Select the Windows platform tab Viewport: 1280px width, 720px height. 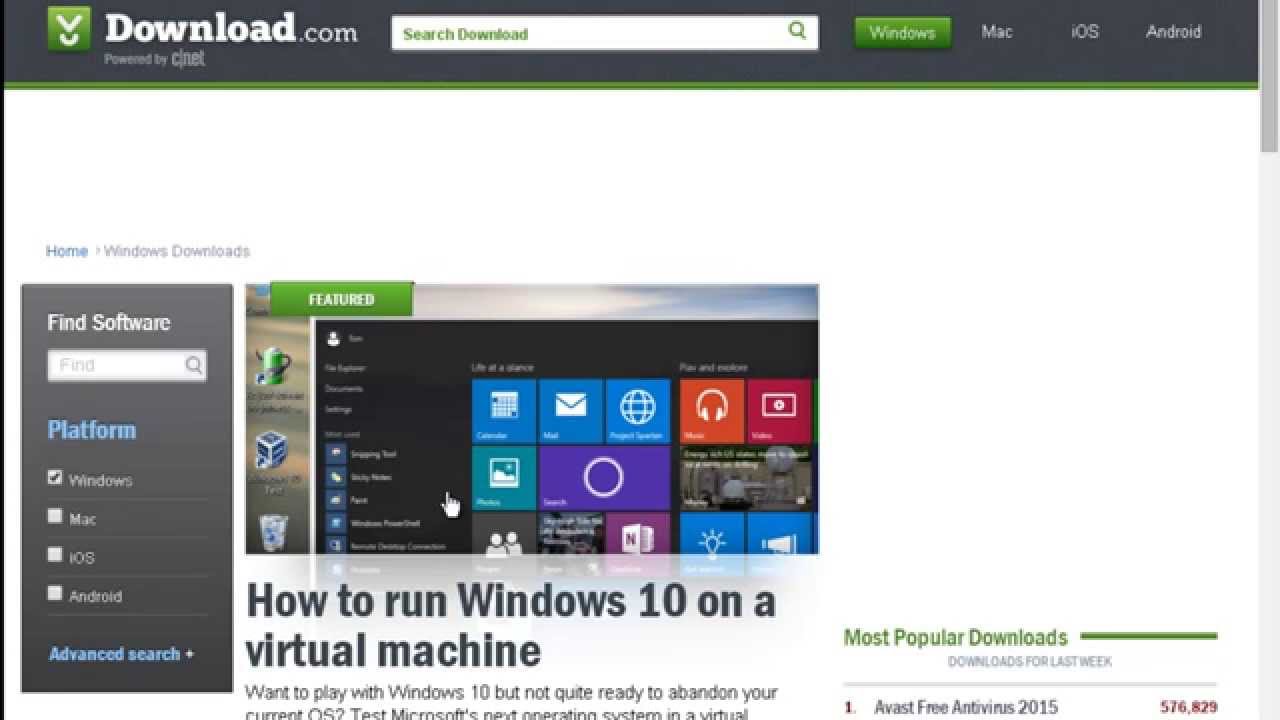pyautogui.click(x=902, y=32)
